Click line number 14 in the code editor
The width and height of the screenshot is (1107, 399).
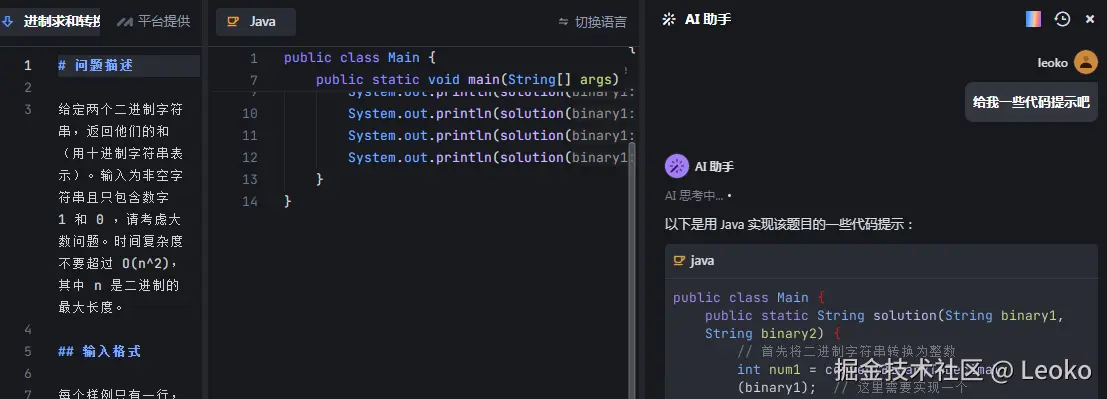pos(249,201)
